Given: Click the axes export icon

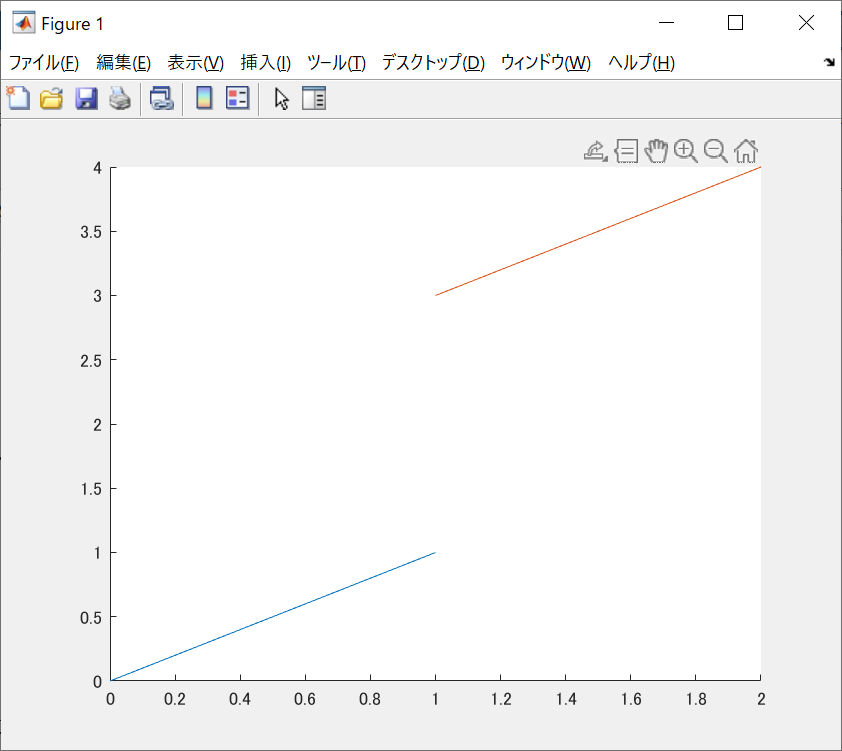Looking at the screenshot, I should point(595,151).
